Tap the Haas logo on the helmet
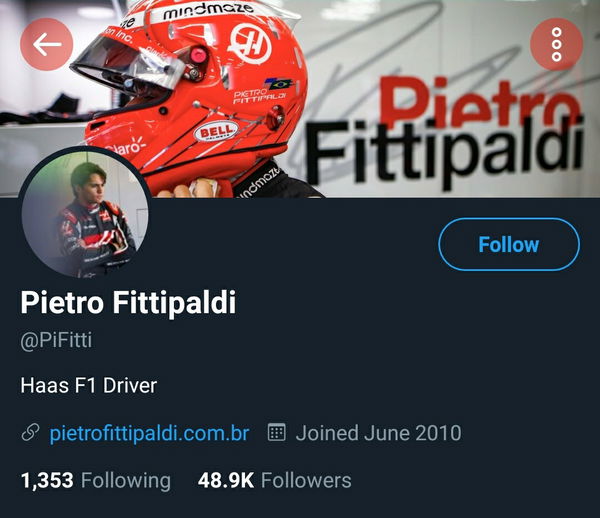Viewport: 600px width, 518px height. coord(249,43)
